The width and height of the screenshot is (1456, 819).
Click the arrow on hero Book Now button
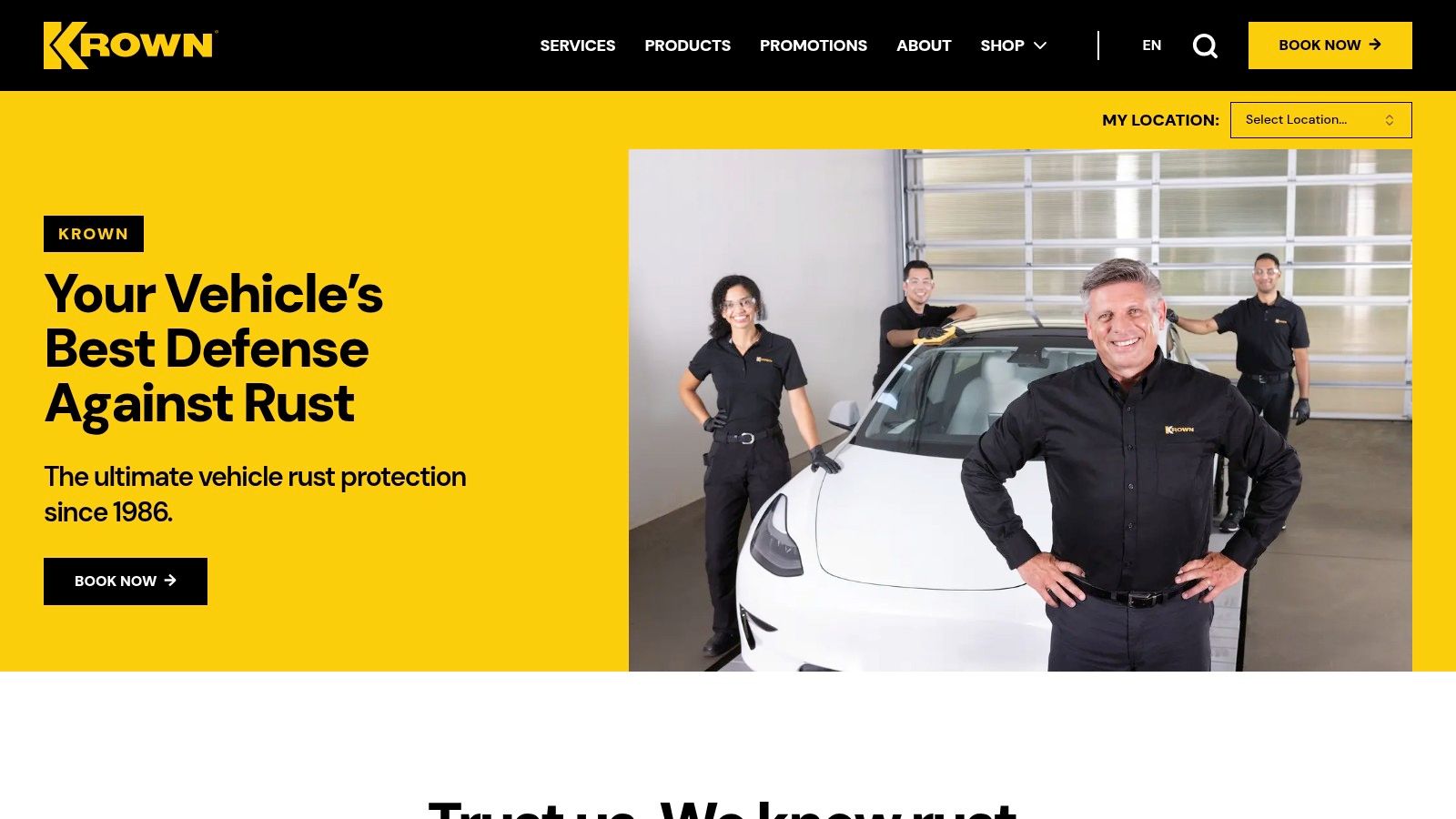coord(170,581)
